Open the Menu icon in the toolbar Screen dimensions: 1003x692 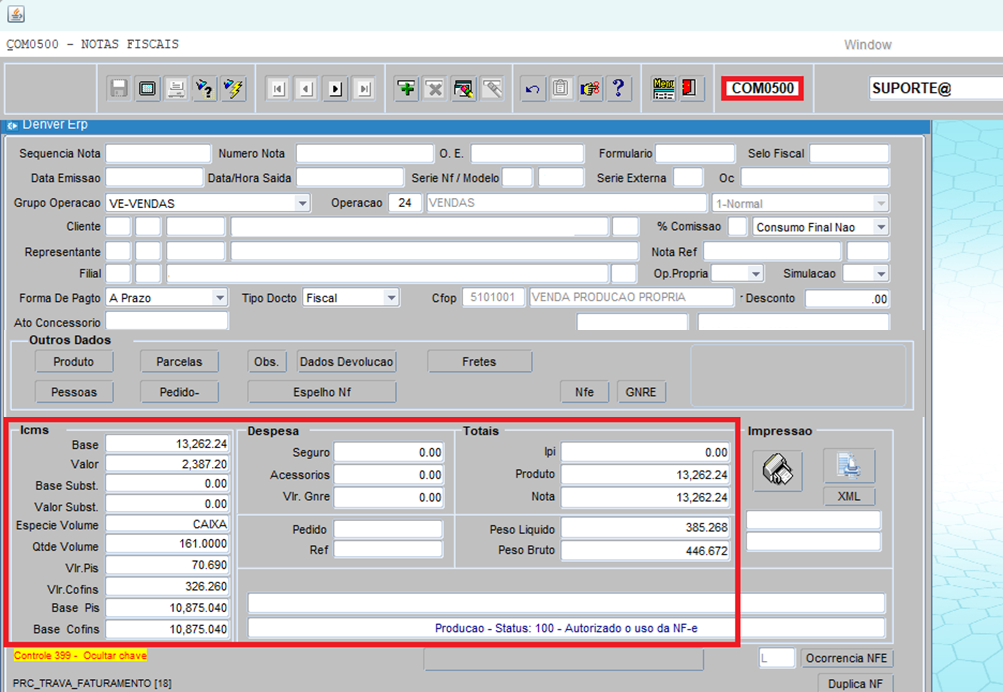pos(664,88)
